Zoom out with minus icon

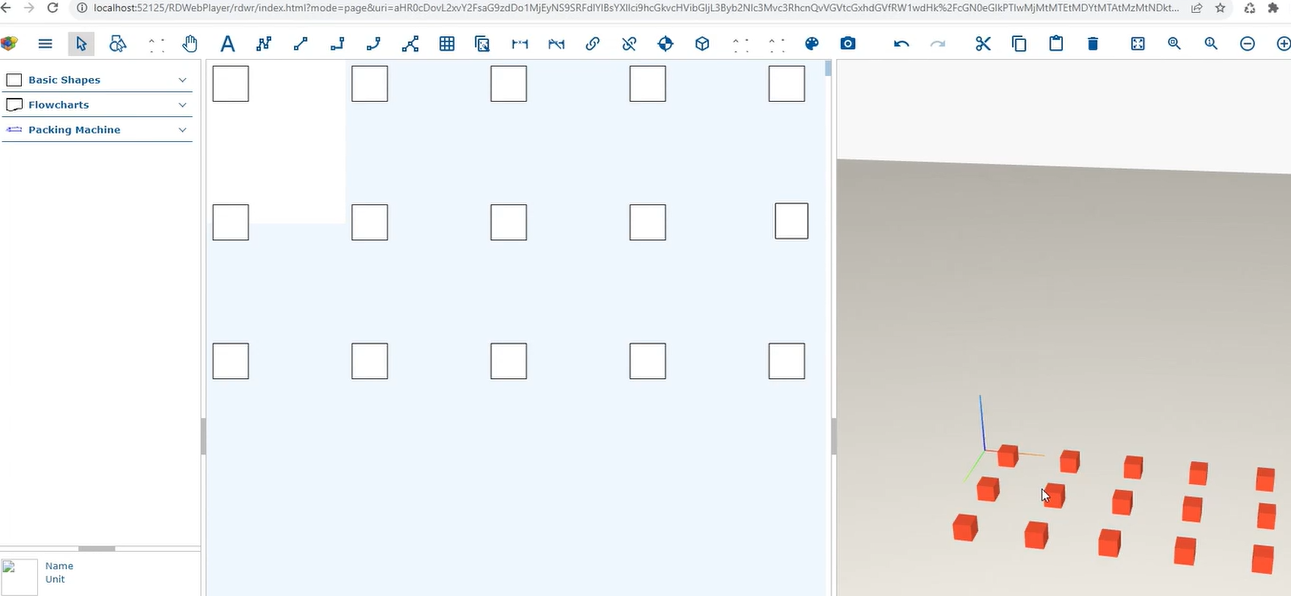click(1247, 44)
